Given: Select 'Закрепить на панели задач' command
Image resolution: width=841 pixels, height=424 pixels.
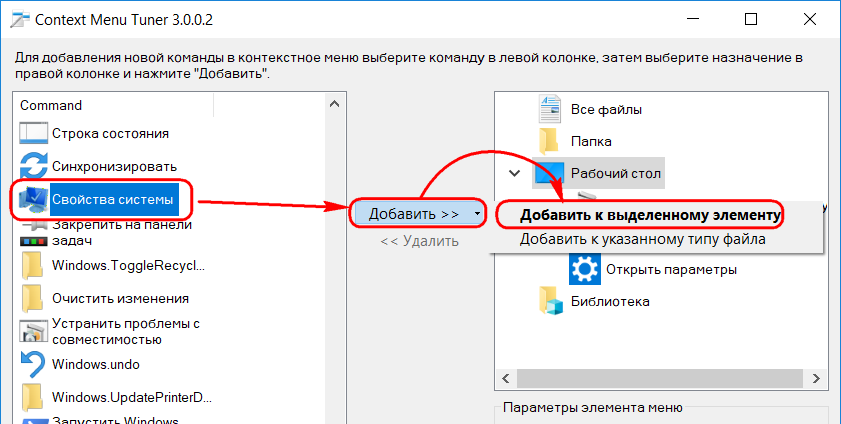Looking at the screenshot, I should click(x=122, y=233).
